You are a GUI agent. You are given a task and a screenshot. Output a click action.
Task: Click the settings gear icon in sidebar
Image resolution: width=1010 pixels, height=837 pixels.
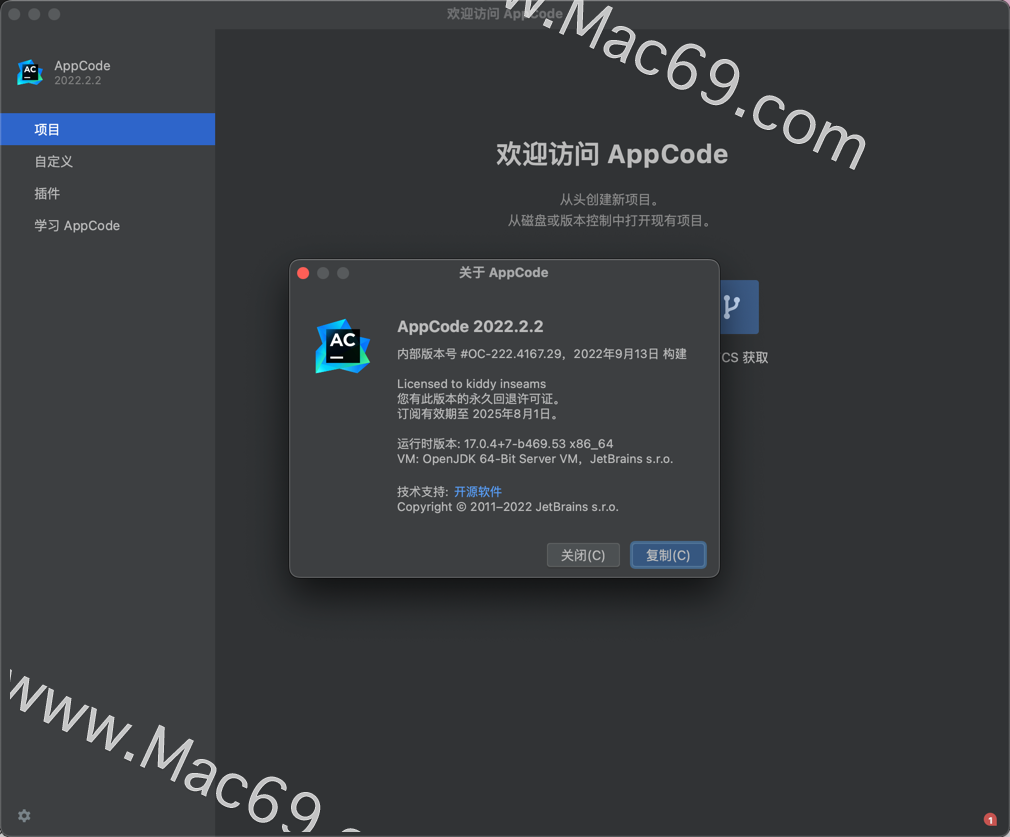click(x=24, y=816)
